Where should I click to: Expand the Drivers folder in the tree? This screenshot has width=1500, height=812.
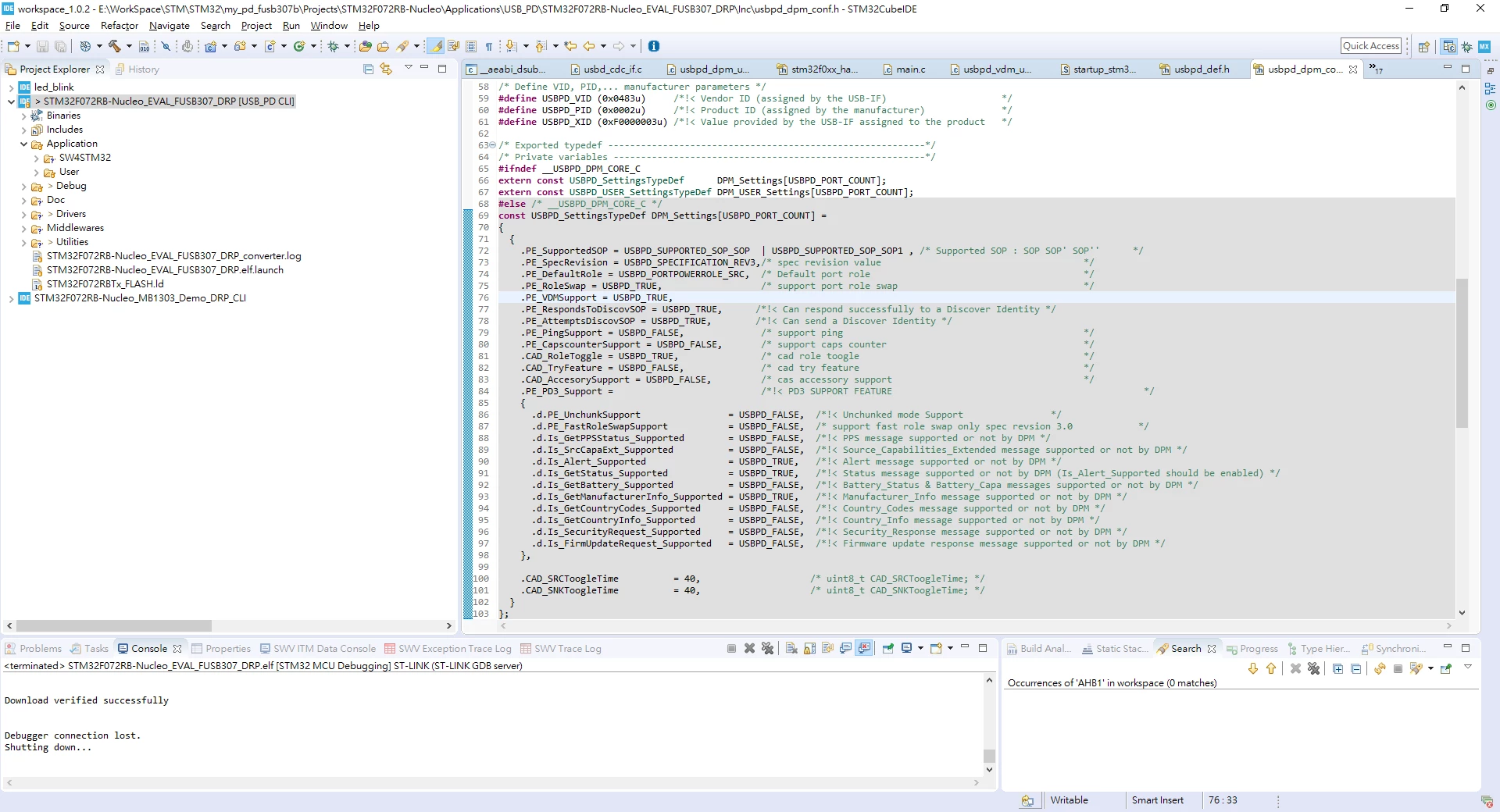(24, 214)
